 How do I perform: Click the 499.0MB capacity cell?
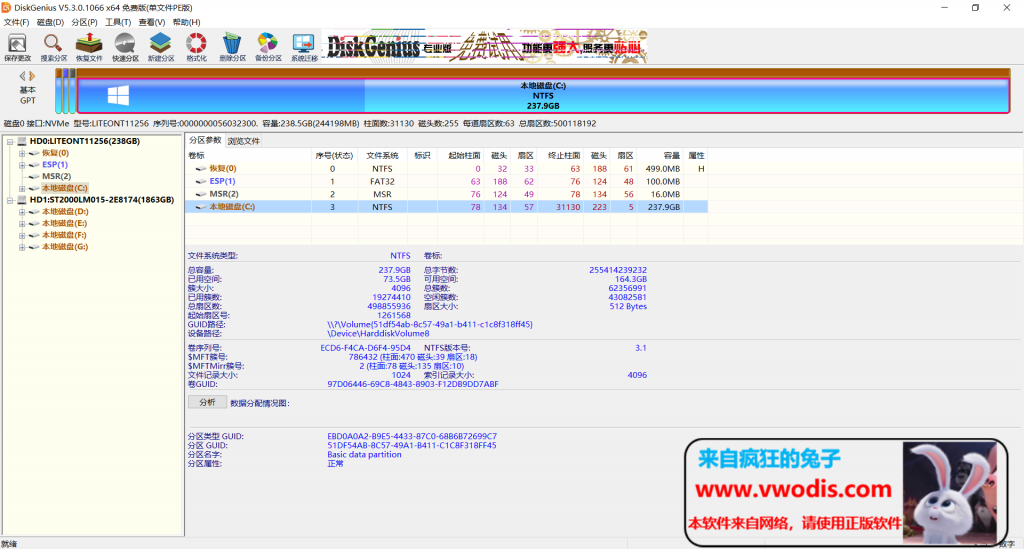click(x=663, y=168)
